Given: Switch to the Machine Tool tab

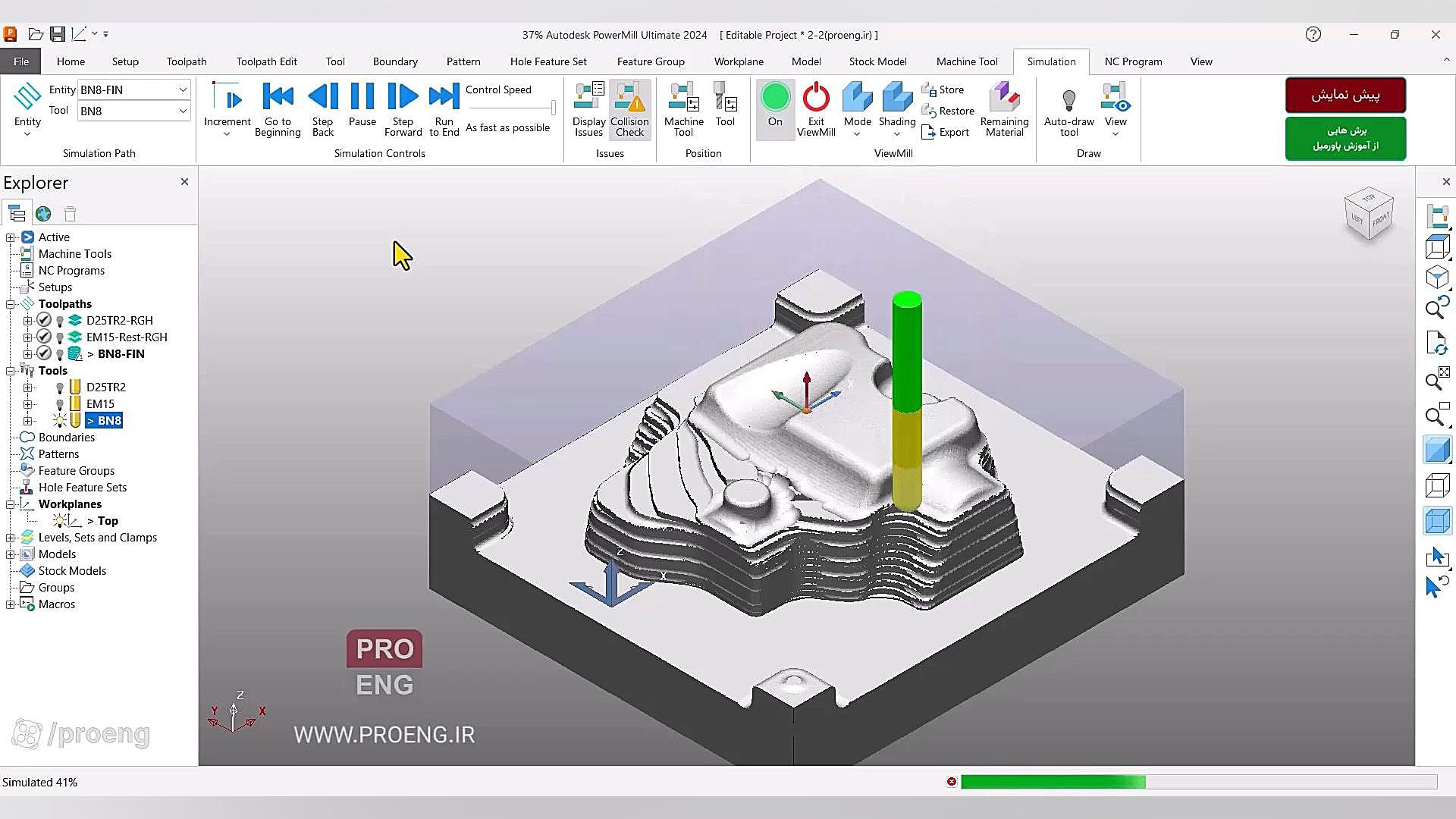Looking at the screenshot, I should (967, 61).
